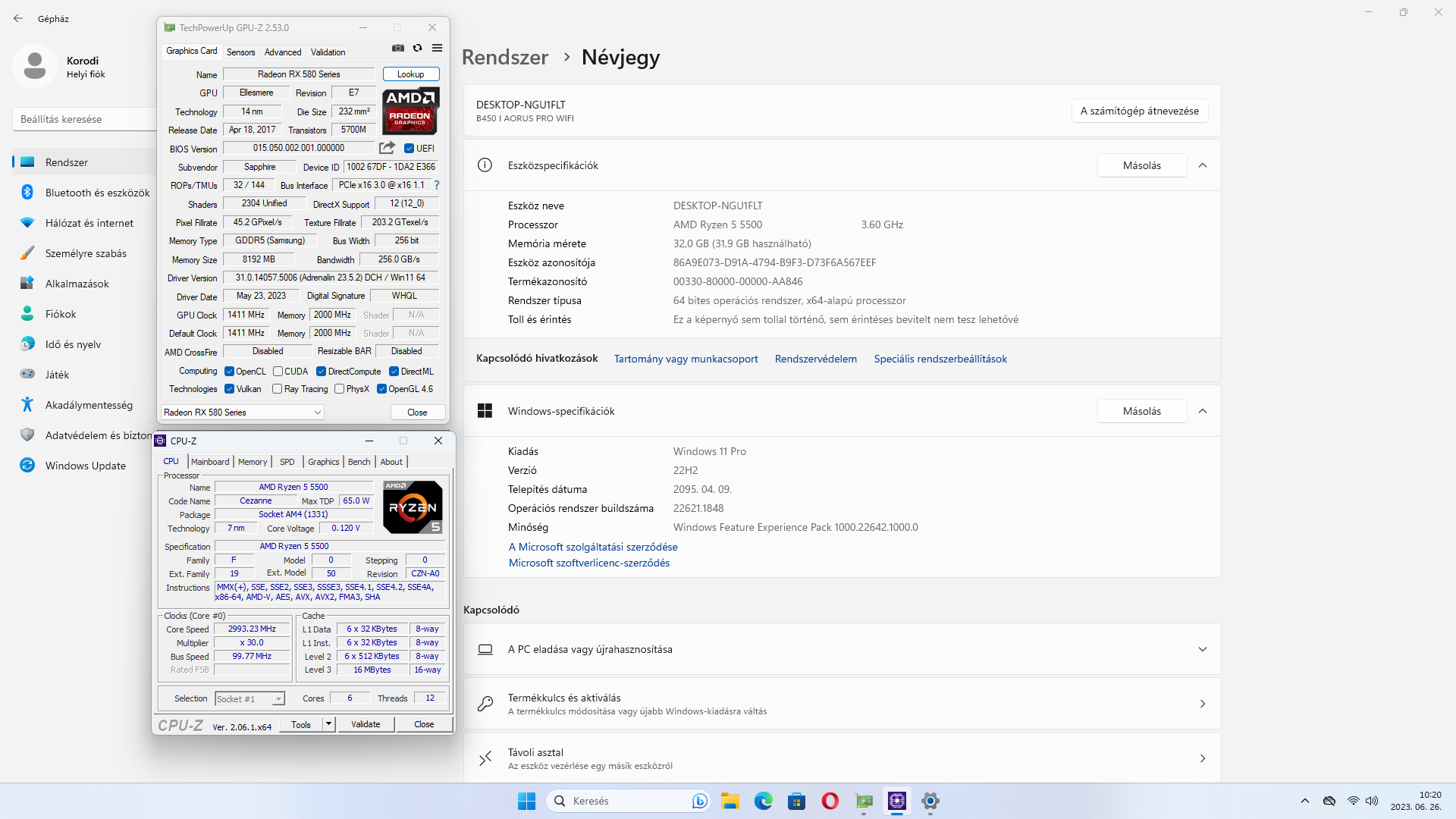Open CPU-Z Tools dropdown arrow
Screen dimensions: 1456x819
point(328,724)
